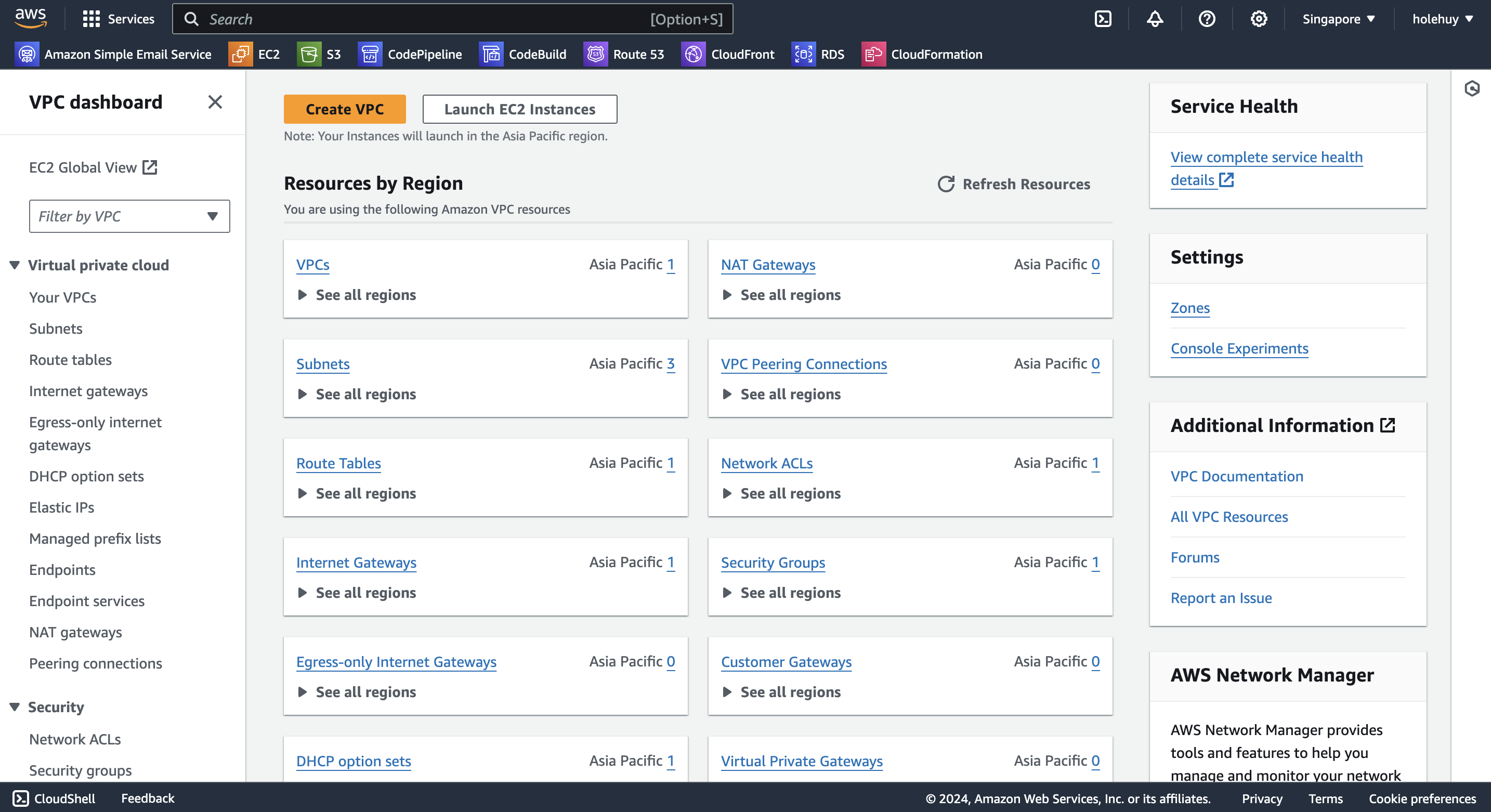The image size is (1491, 812).
Task: Open the Singapore region dropdown
Action: click(x=1338, y=19)
